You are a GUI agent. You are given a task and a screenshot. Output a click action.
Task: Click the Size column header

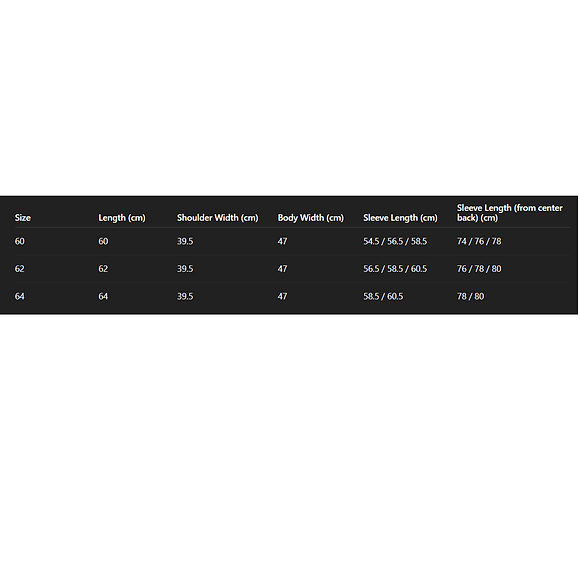click(23, 218)
